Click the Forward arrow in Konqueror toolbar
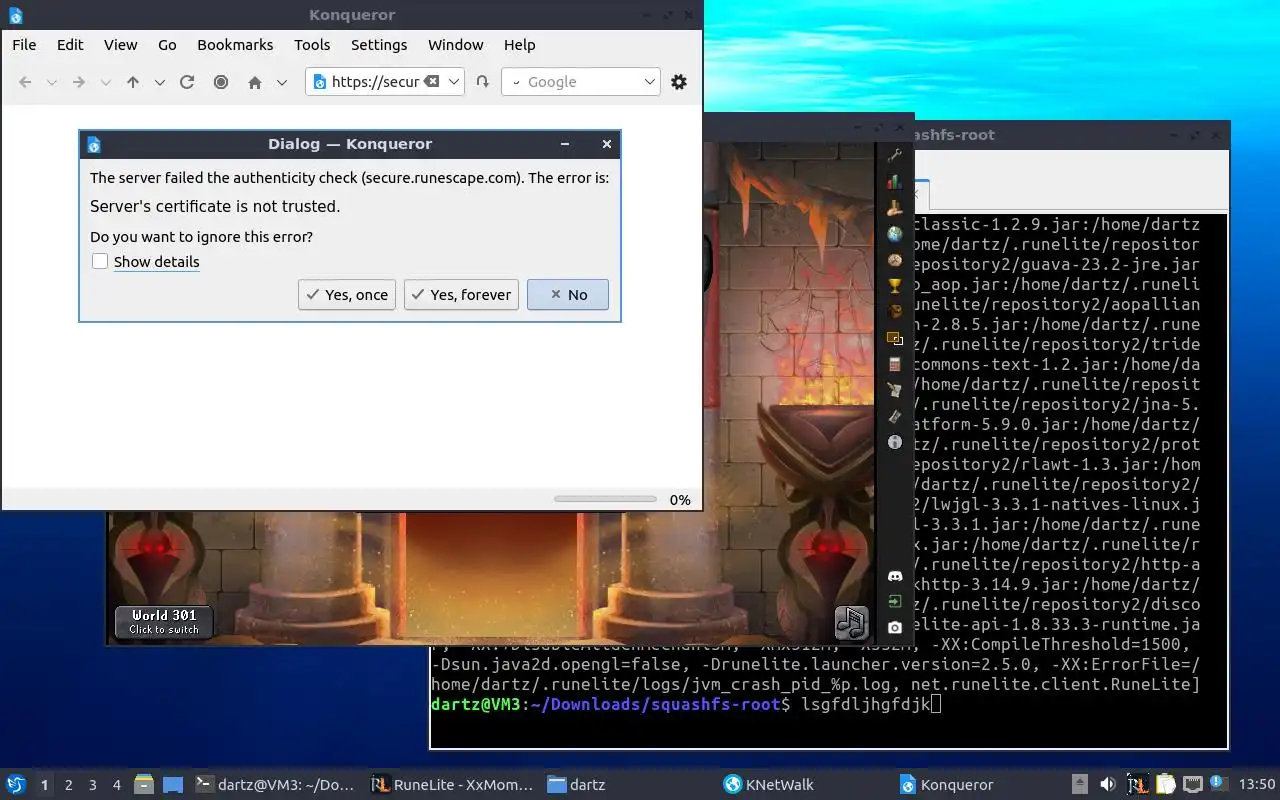The width and height of the screenshot is (1280, 800). point(79,82)
